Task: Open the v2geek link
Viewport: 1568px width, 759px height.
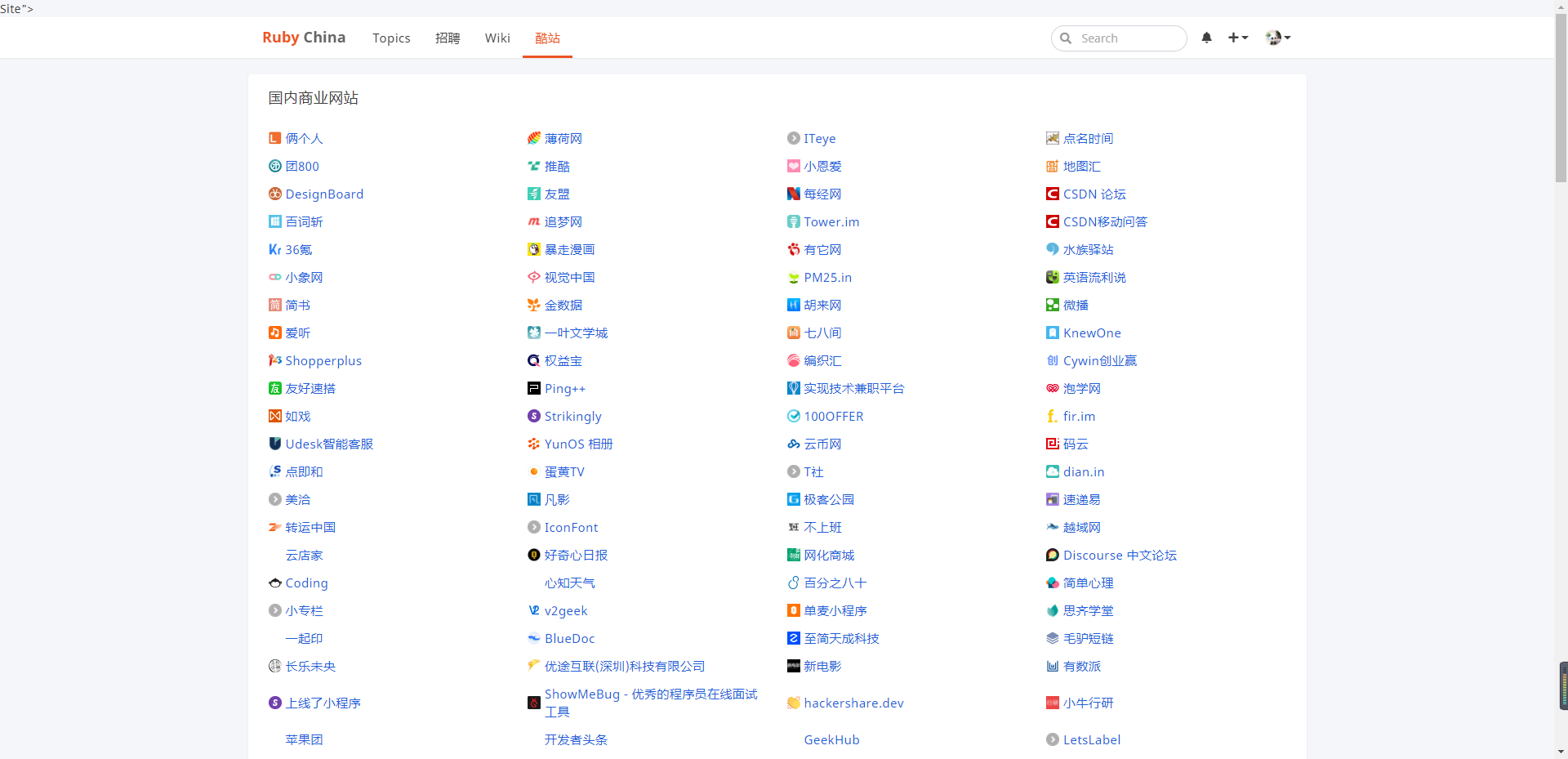Action: tap(566, 610)
